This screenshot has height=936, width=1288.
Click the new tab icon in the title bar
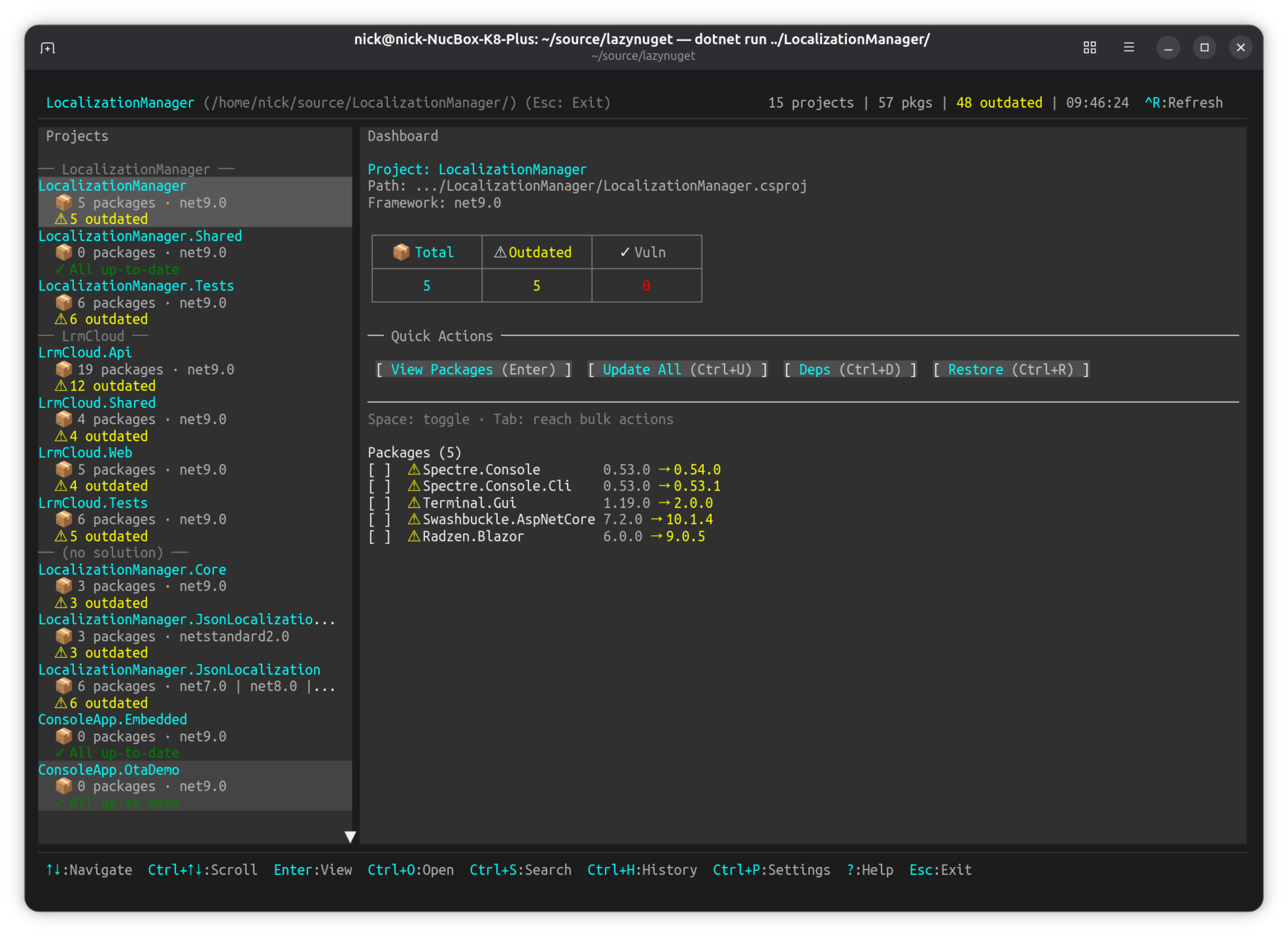click(x=48, y=48)
